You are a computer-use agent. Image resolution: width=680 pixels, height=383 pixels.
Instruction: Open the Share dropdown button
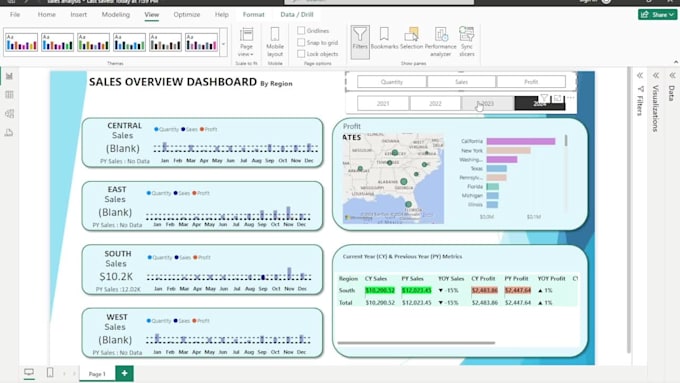click(x=657, y=14)
